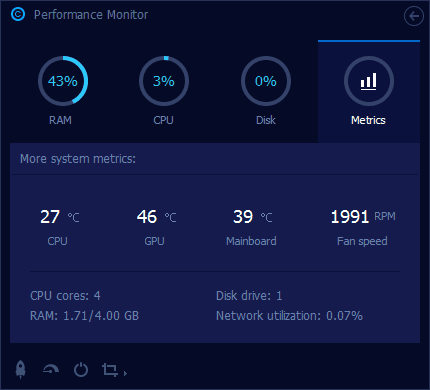
Task: Open the RAM 43% usage gauge
Action: point(63,81)
